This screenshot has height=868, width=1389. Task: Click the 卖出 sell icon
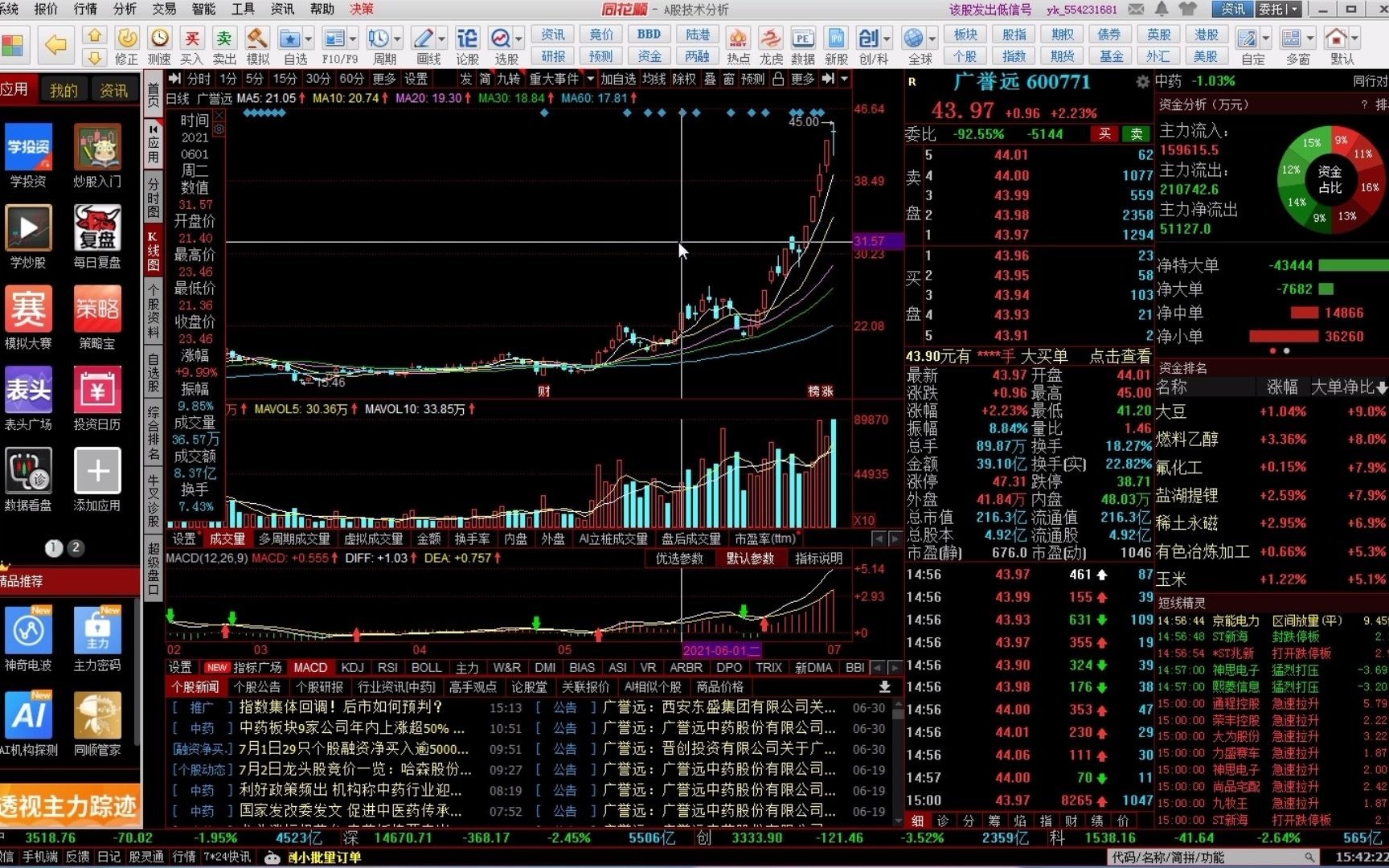coord(224,46)
